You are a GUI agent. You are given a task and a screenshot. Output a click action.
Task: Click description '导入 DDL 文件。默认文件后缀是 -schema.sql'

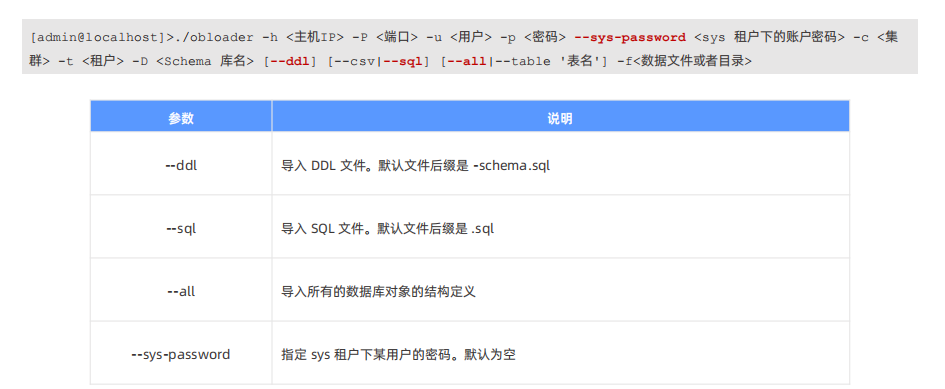tap(416, 166)
